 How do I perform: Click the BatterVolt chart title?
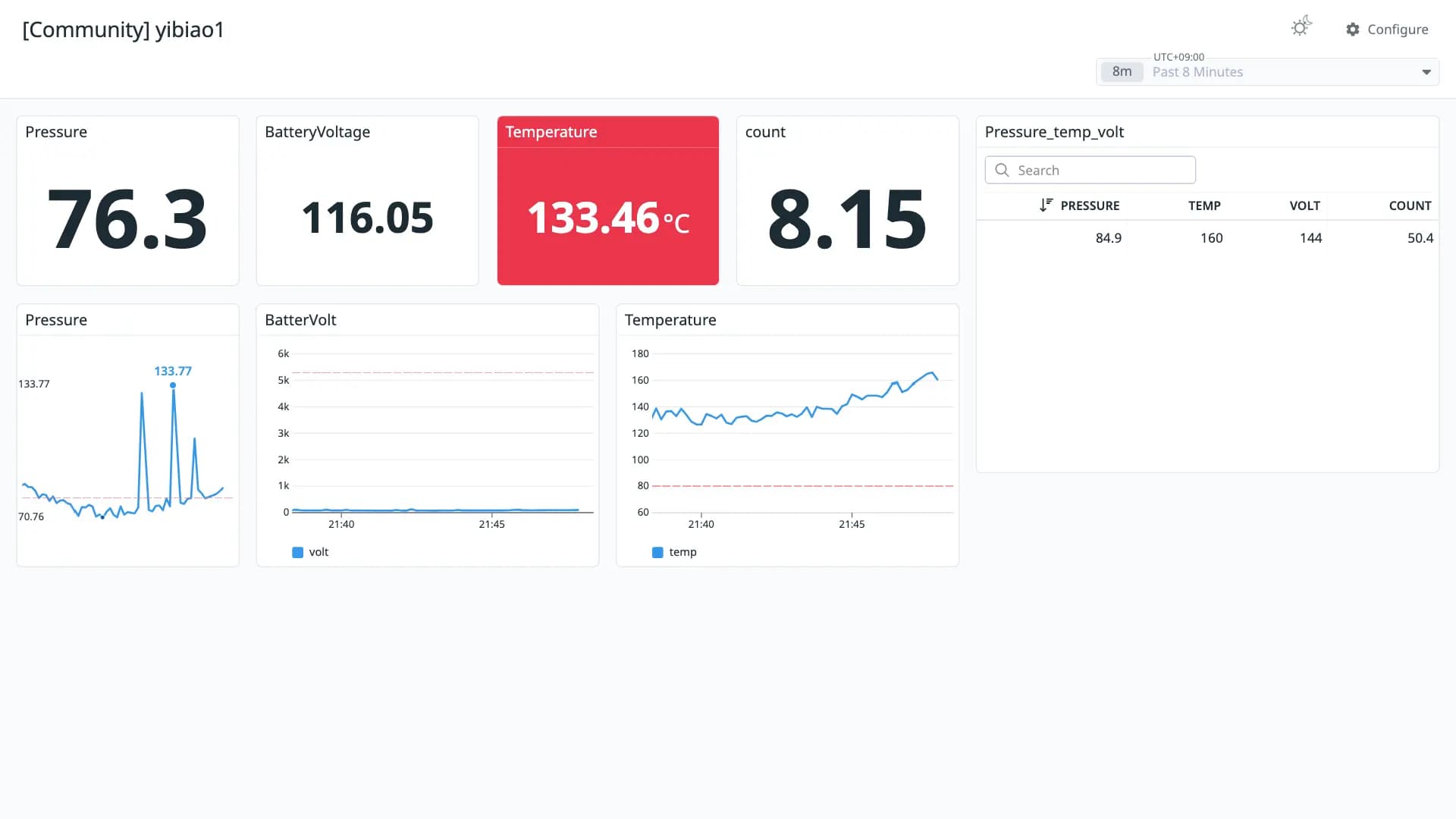300,320
